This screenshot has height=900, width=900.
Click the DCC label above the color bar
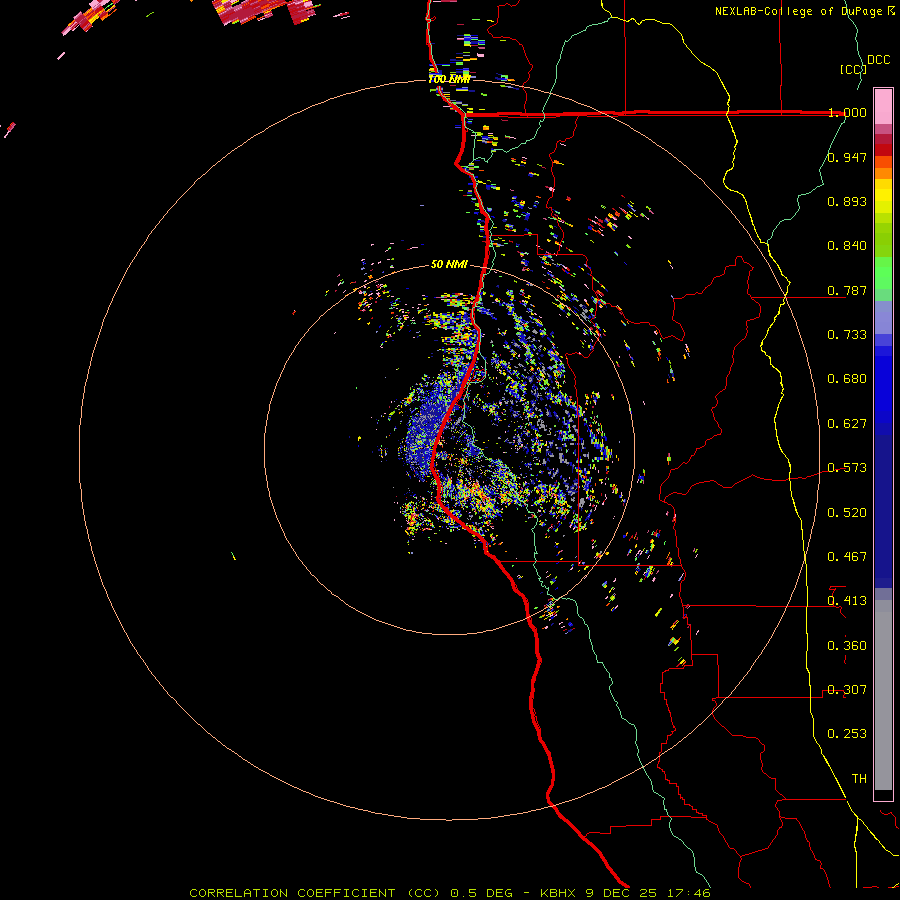[x=878, y=60]
